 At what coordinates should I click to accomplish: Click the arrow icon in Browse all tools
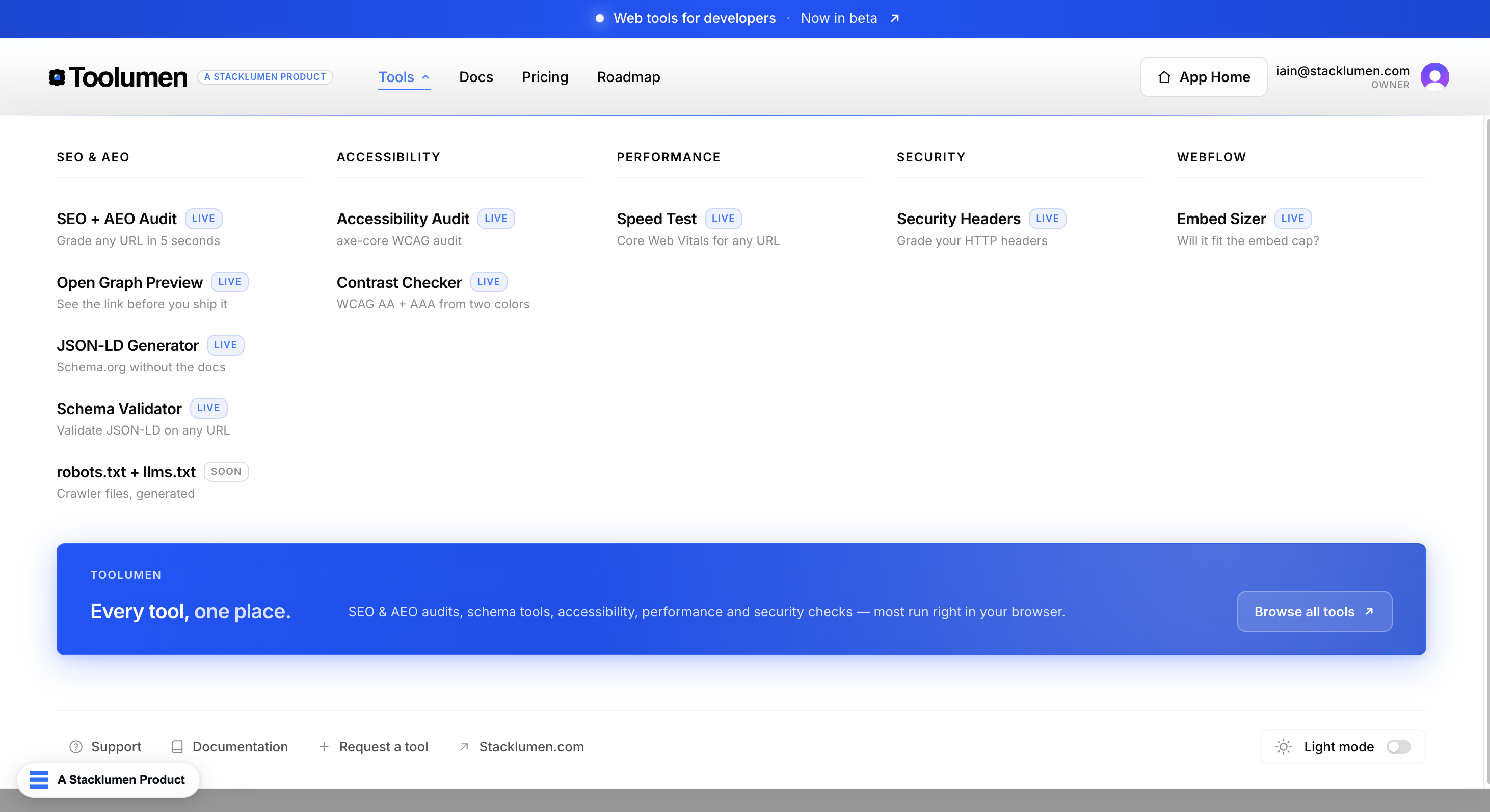(1369, 611)
